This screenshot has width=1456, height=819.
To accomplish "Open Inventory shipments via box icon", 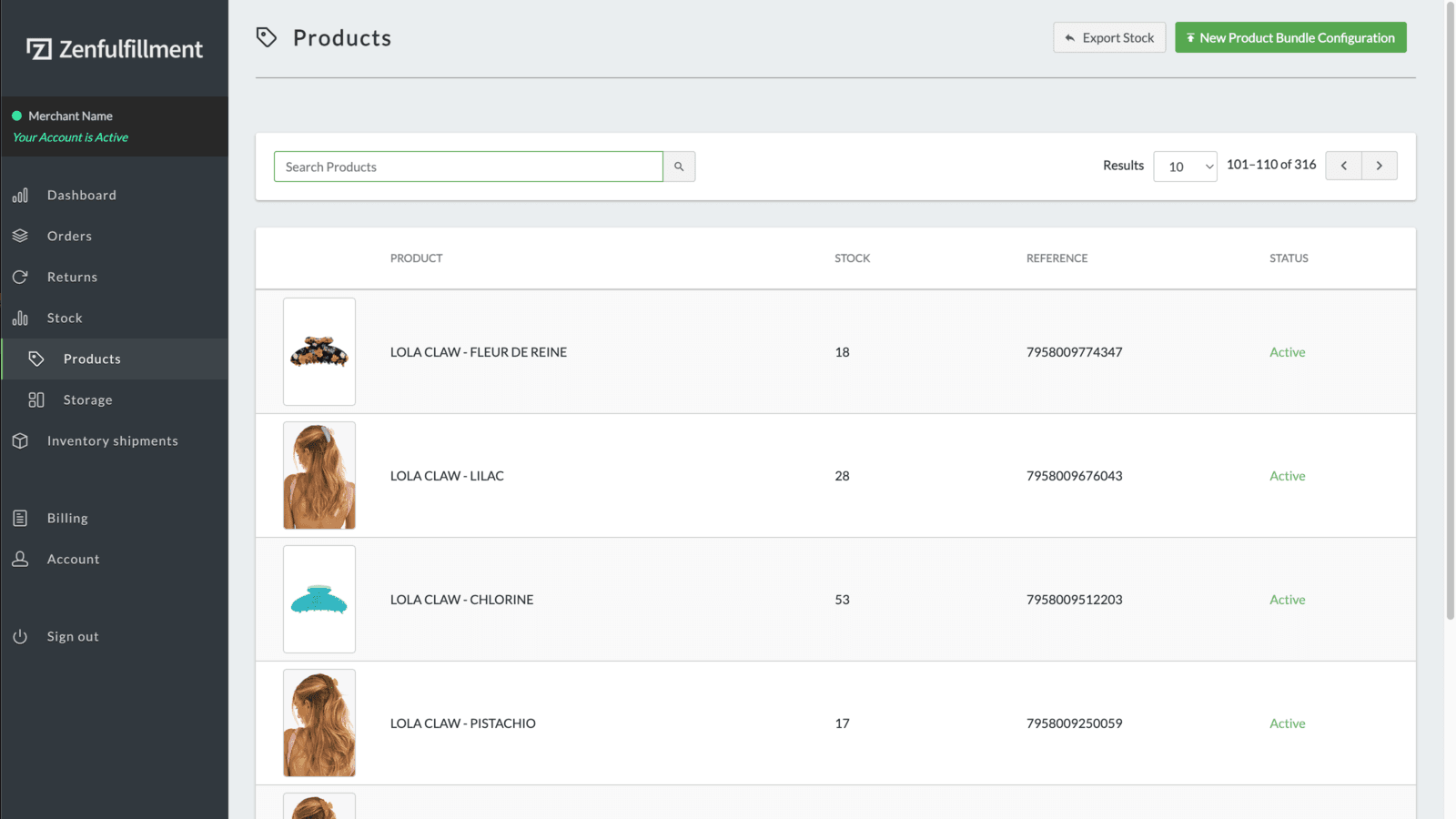I will tap(21, 440).
